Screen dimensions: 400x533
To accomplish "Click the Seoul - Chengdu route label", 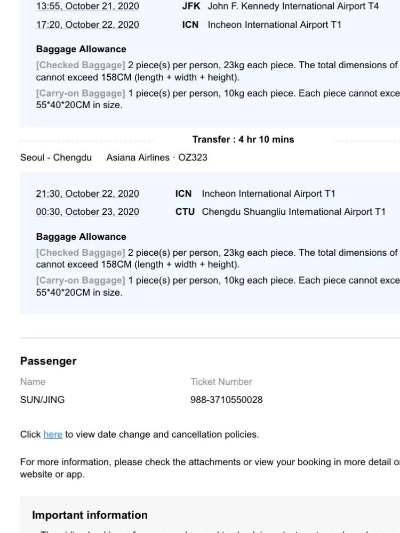I will [x=56, y=158].
